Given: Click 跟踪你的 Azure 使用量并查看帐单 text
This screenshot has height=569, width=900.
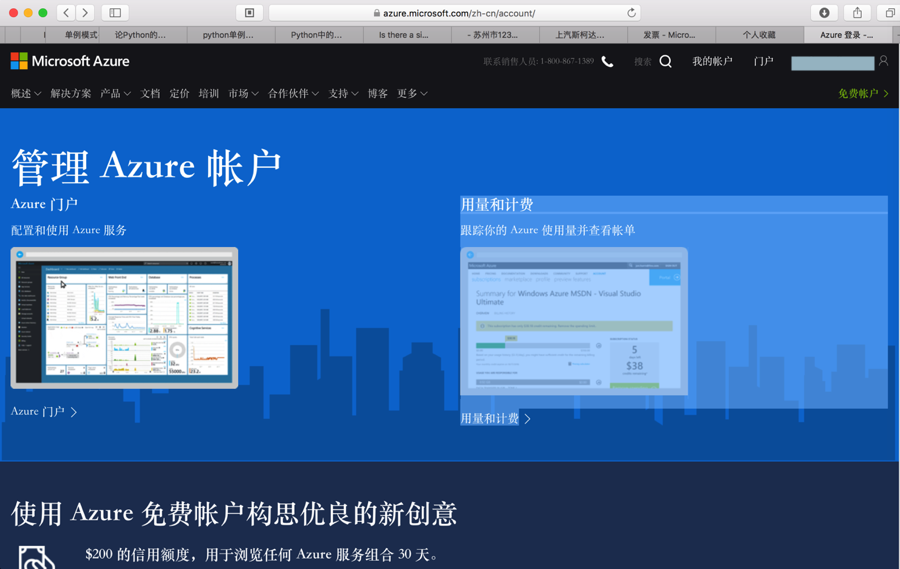Looking at the screenshot, I should pos(548,230).
